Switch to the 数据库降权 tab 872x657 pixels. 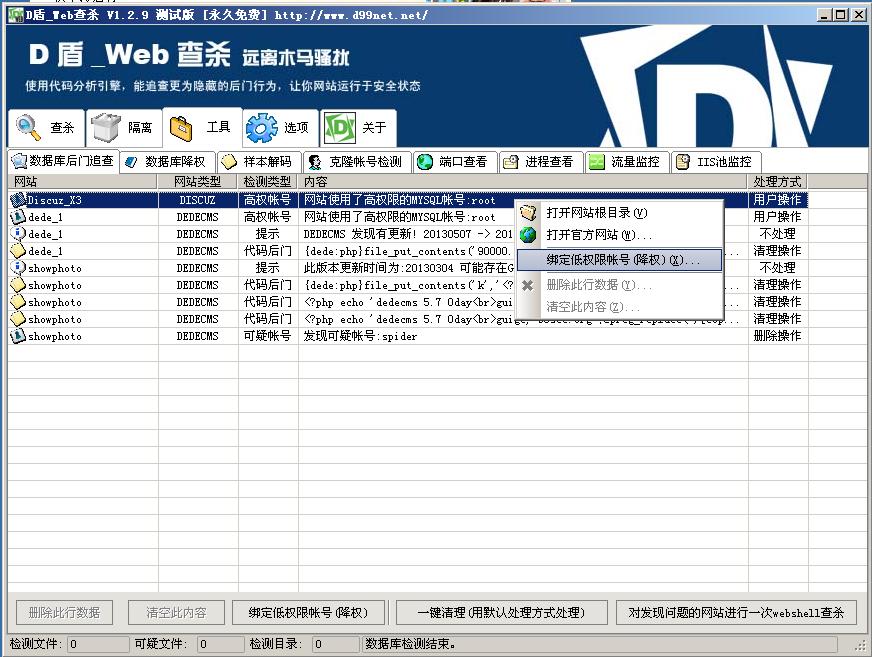click(x=167, y=162)
